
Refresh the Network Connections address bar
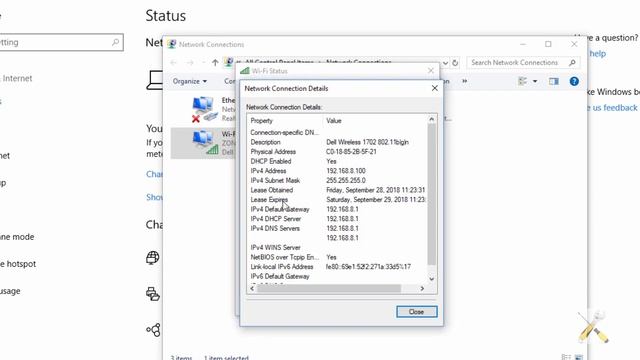coord(455,63)
